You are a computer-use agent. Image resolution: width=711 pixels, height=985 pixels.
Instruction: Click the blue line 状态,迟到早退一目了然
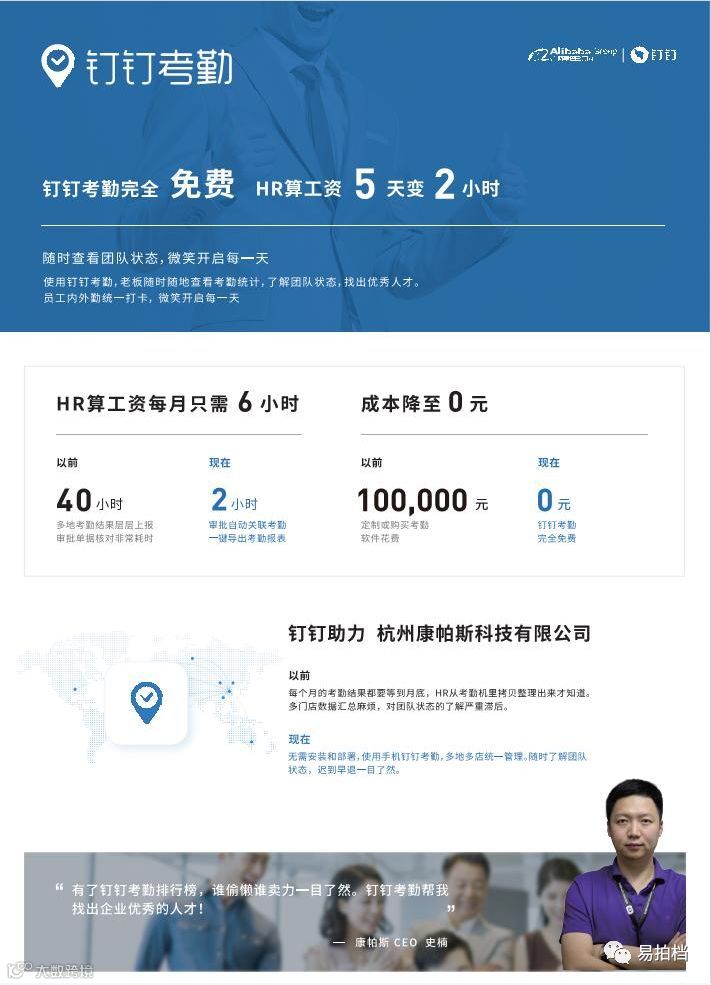coord(344,770)
